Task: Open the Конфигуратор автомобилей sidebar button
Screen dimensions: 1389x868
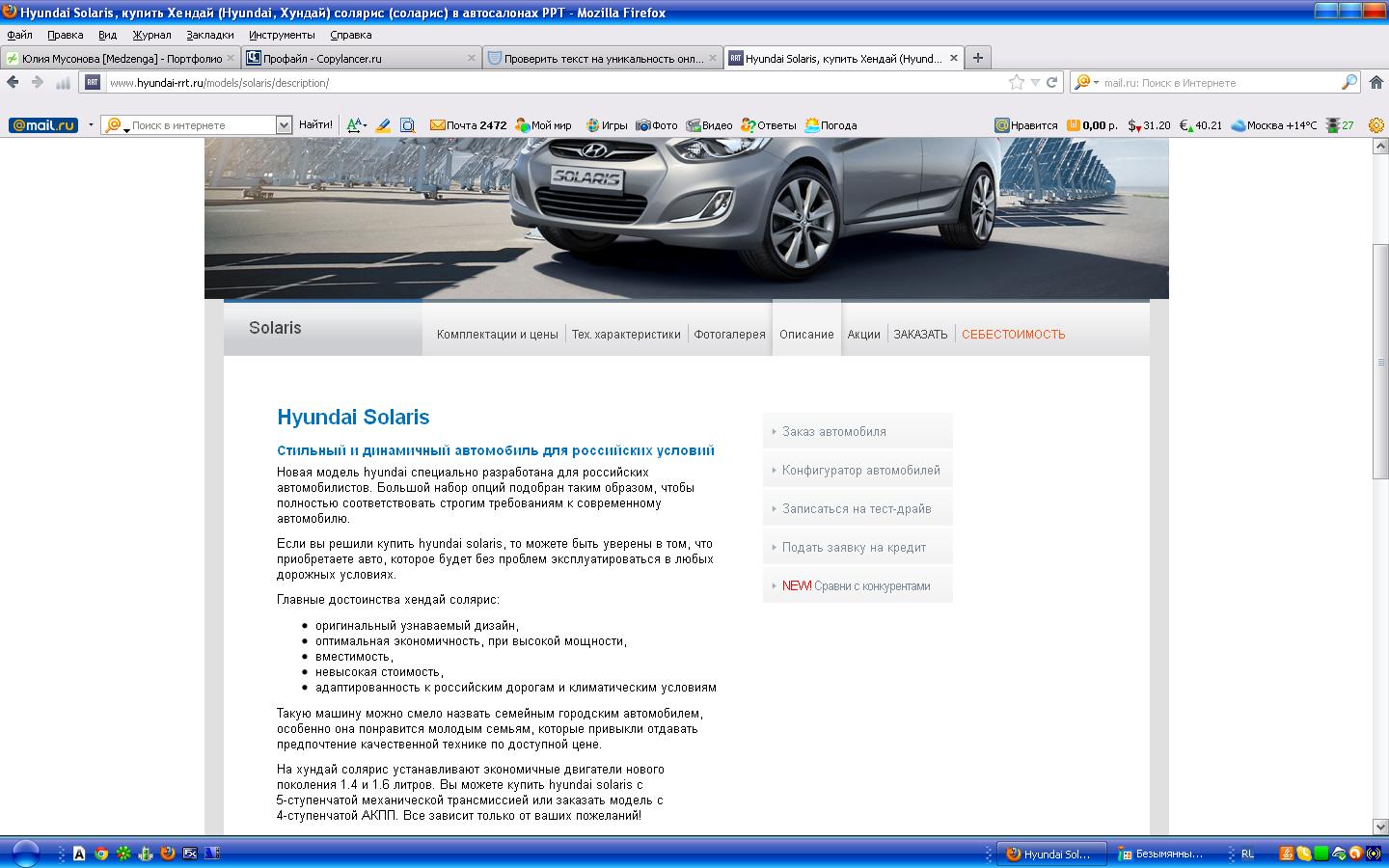Action: [858, 470]
